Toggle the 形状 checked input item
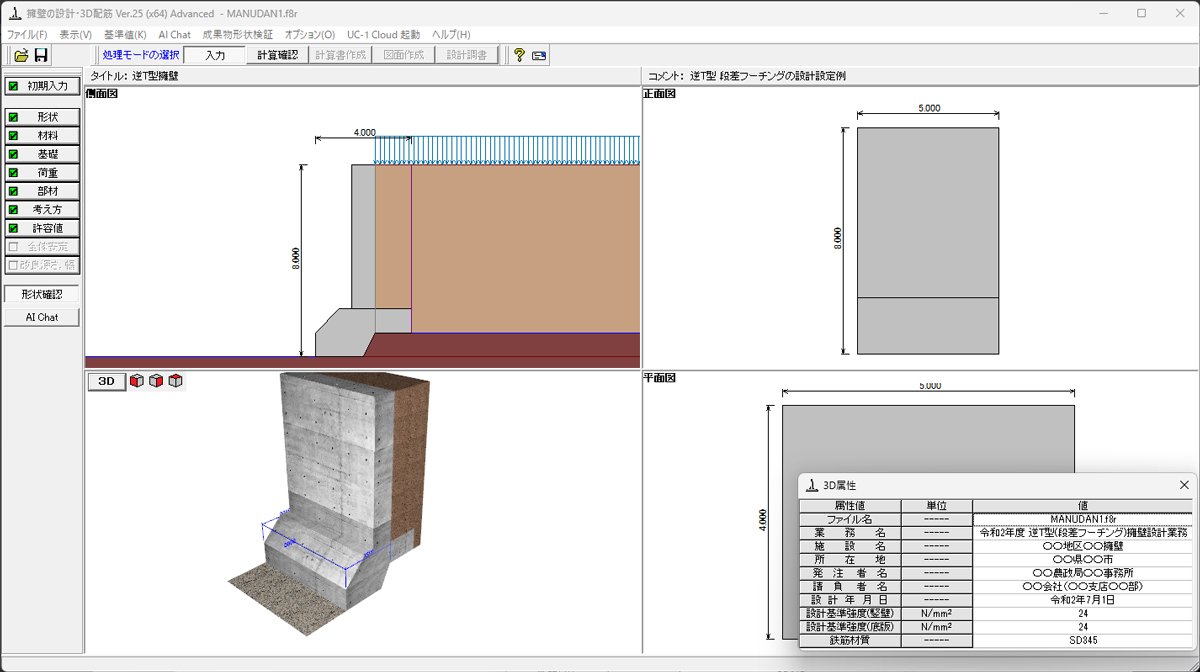1200x672 pixels. pos(42,117)
